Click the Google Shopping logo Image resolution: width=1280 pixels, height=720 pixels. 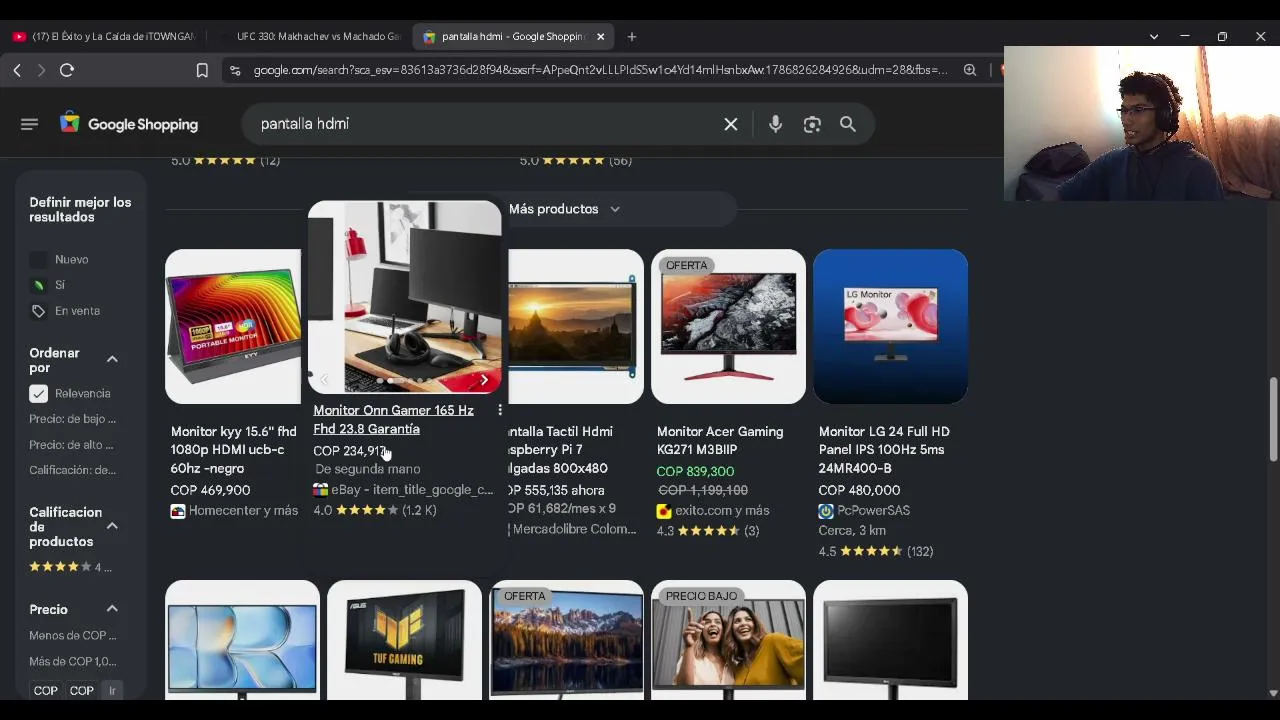coord(129,124)
